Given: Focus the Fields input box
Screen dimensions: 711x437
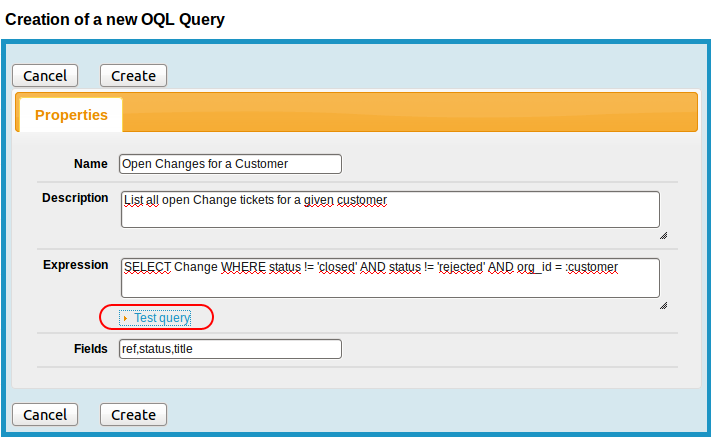Looking at the screenshot, I should coord(230,349).
